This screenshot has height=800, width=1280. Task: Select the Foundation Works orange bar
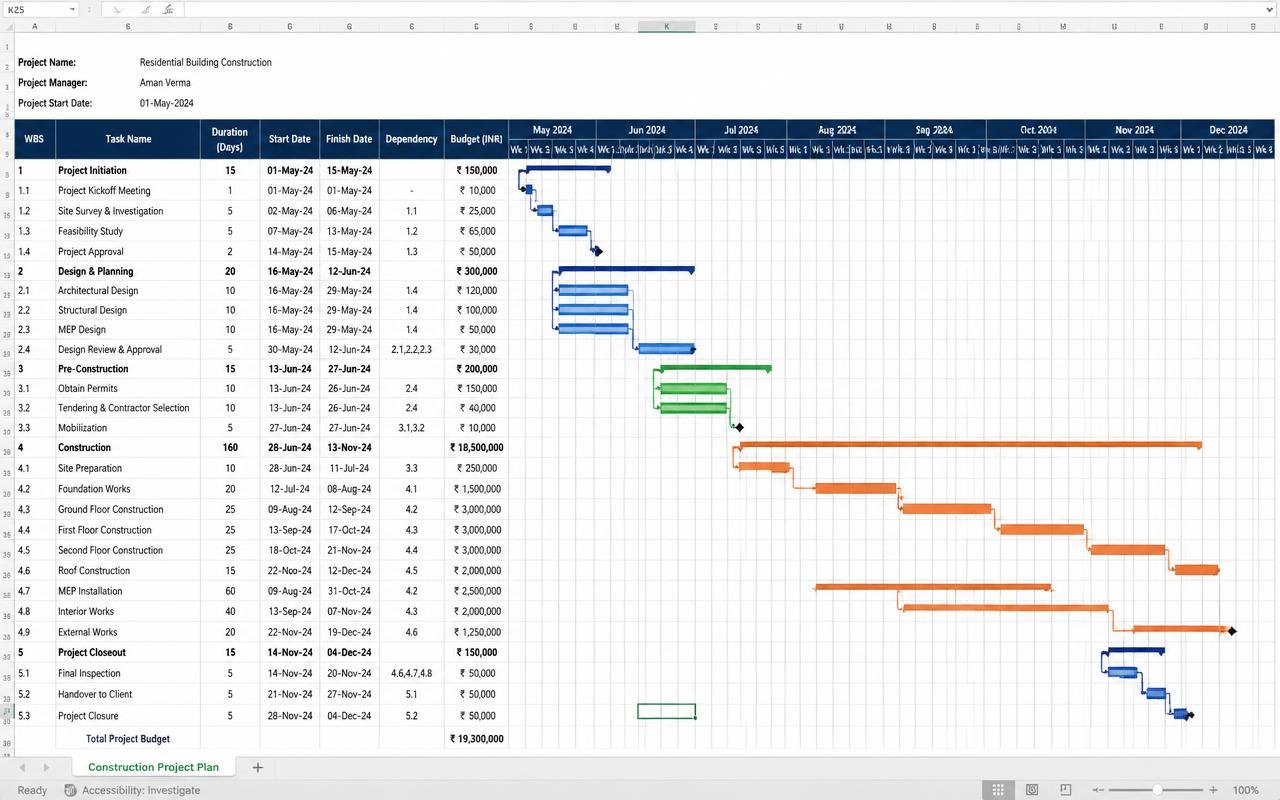coord(856,488)
